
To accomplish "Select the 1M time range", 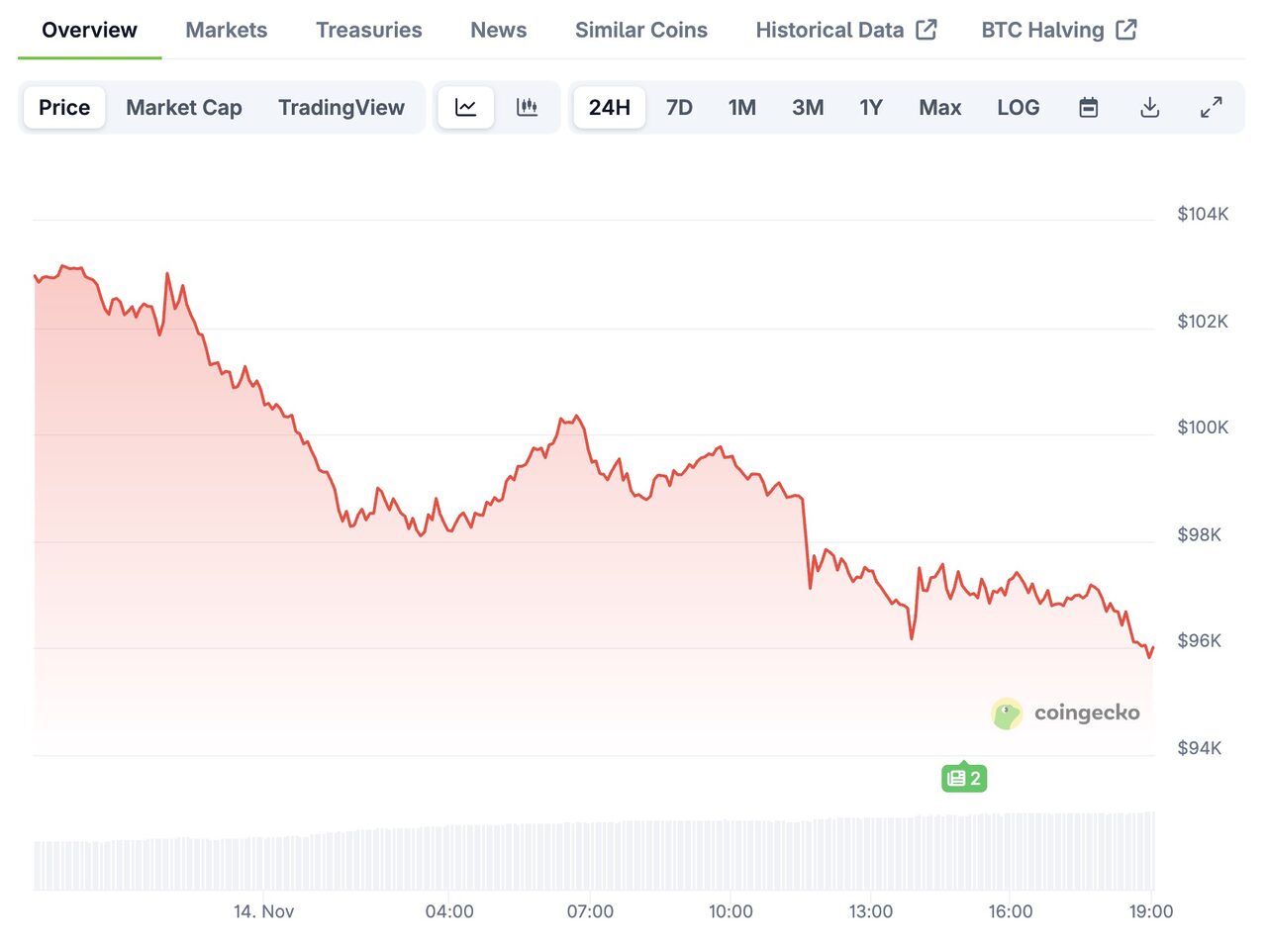I will click(742, 107).
